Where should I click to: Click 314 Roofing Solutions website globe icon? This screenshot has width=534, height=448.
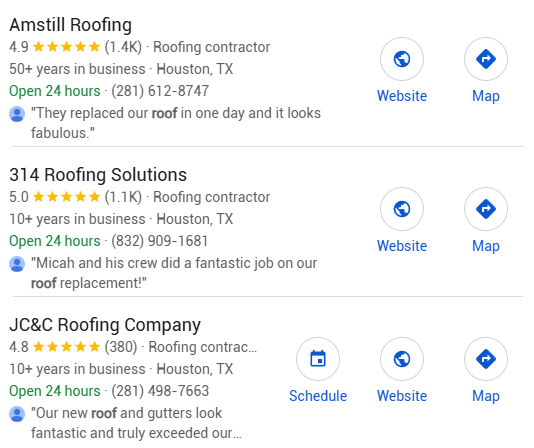(402, 209)
